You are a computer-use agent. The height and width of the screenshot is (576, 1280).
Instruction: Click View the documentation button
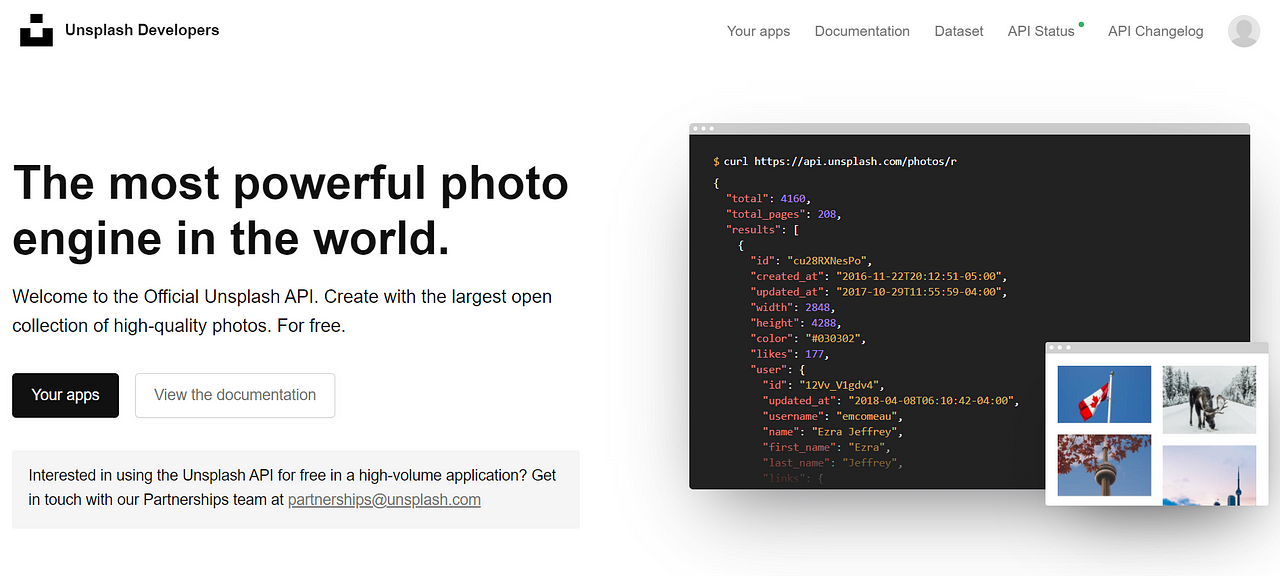(235, 395)
